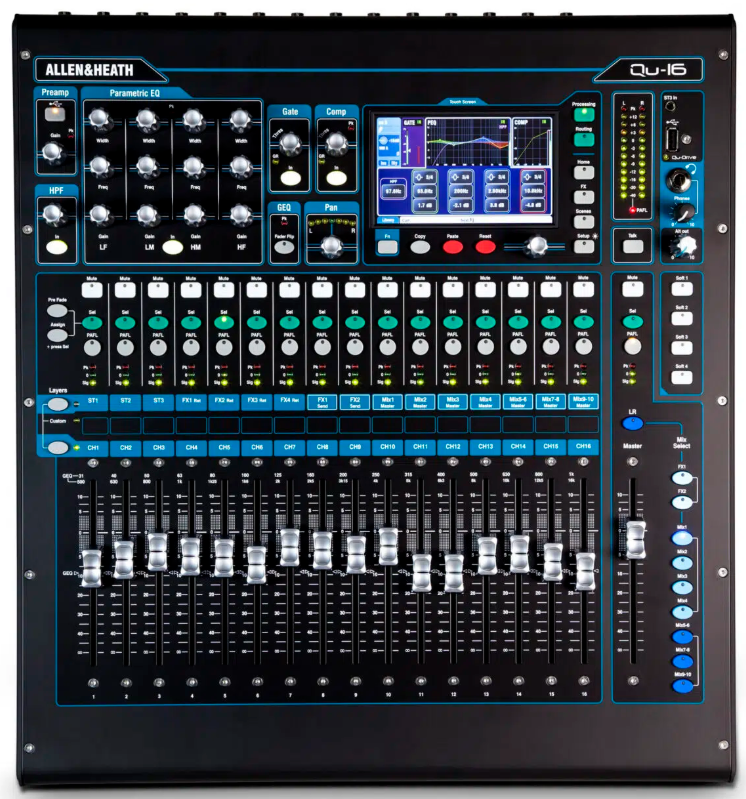
Task: Click the Alt out level knob
Action: click(x=683, y=246)
